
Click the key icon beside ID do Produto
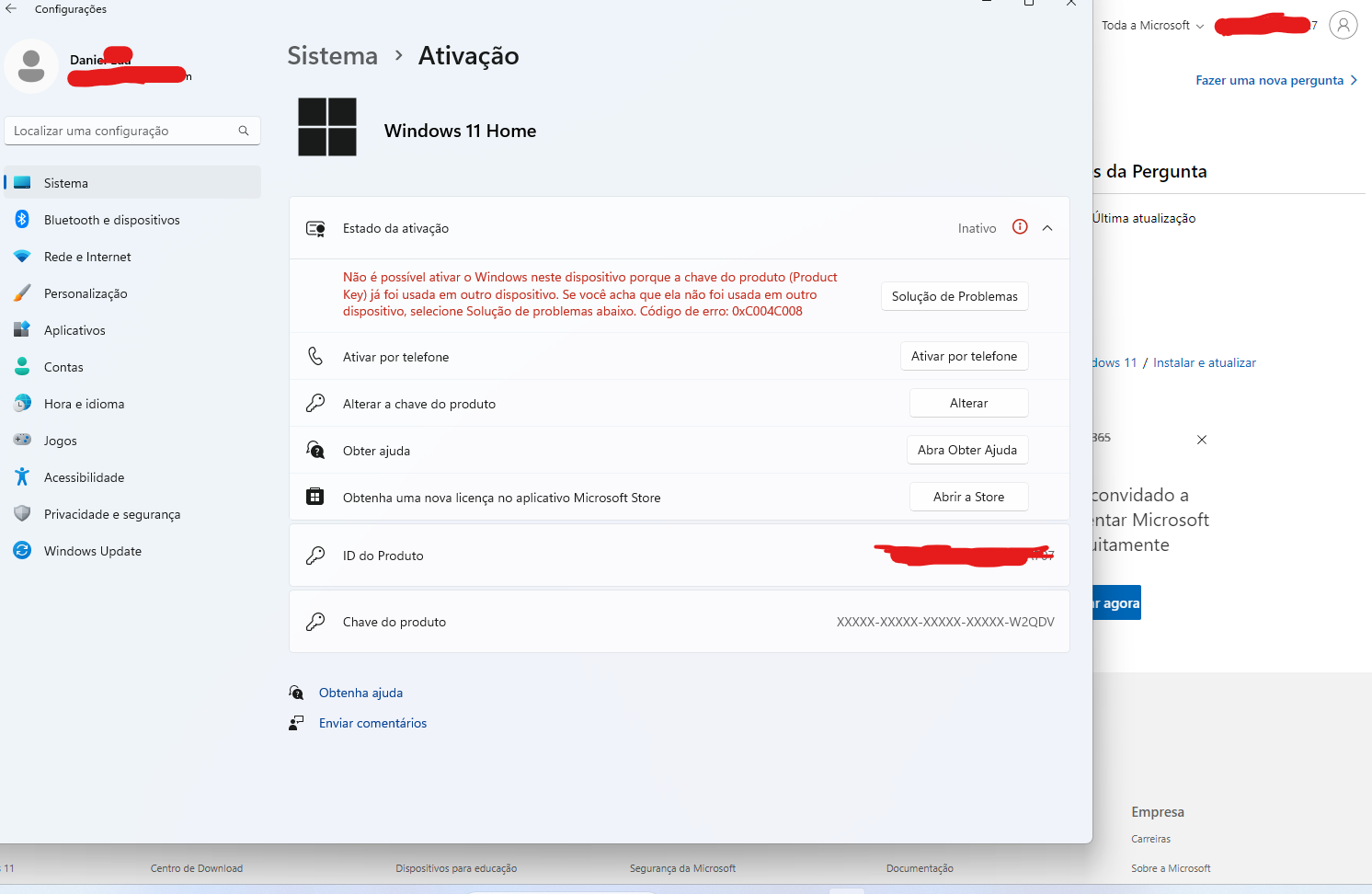click(315, 556)
